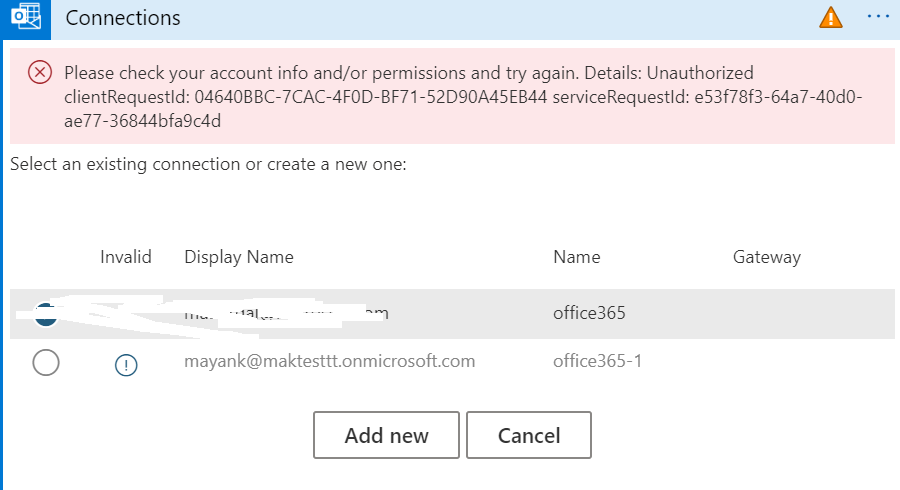Select mayank@maktesttt.onmicrosoft.com display name
Viewport: 900px width, 490px height.
(329, 361)
